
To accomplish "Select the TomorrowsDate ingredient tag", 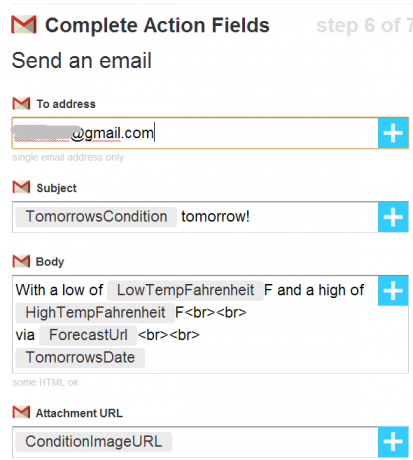I will (x=80, y=358).
